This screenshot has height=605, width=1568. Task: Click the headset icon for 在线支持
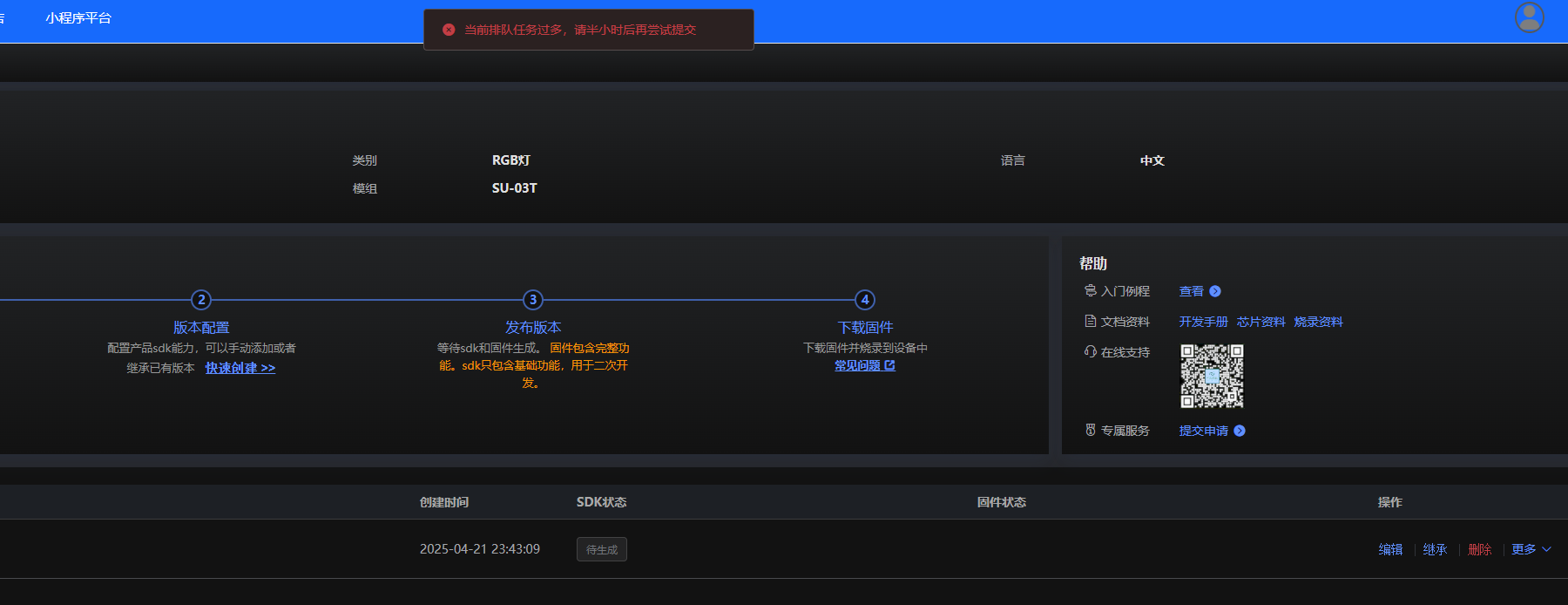(1090, 351)
